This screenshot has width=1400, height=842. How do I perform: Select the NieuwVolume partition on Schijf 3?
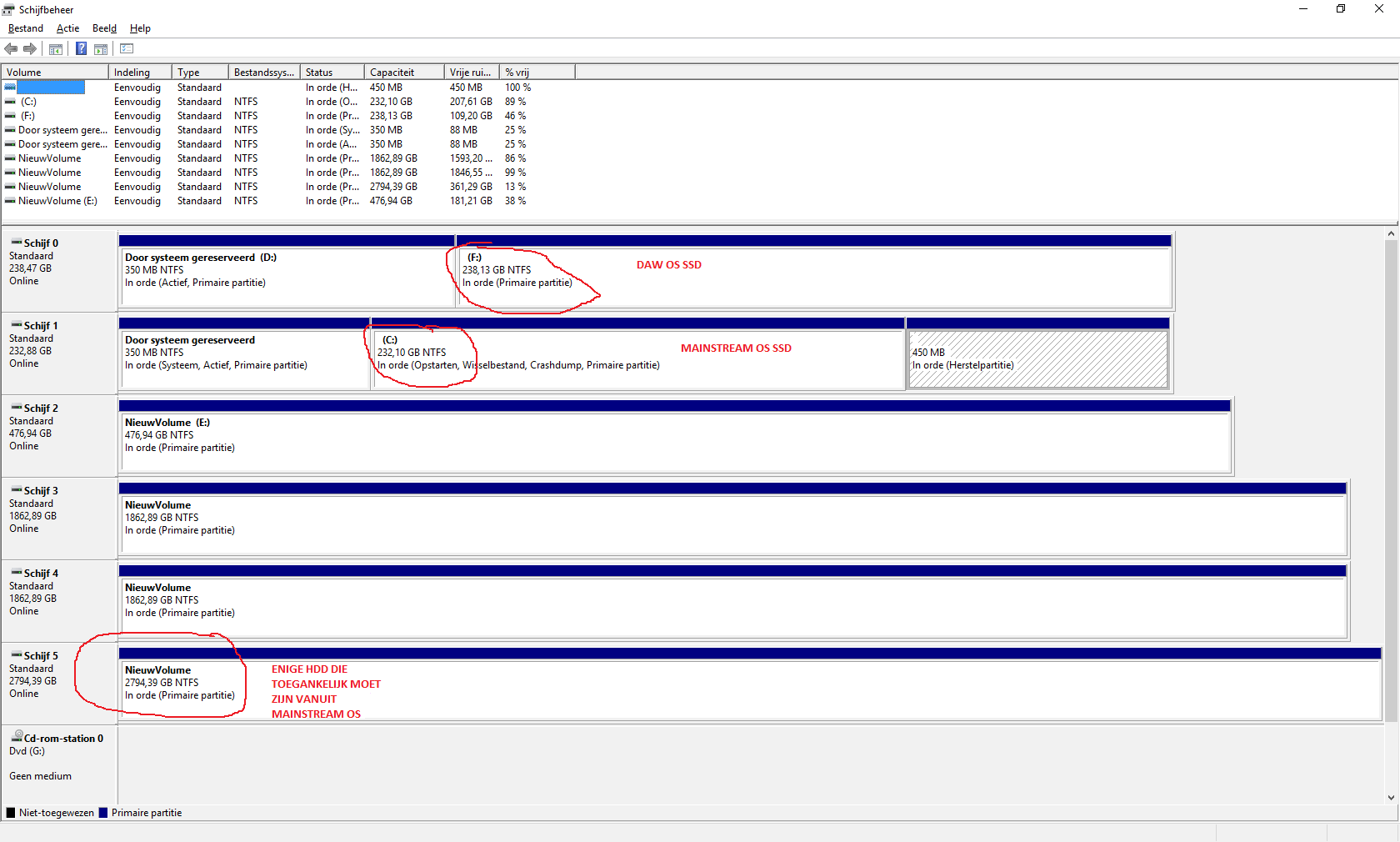coord(733,519)
